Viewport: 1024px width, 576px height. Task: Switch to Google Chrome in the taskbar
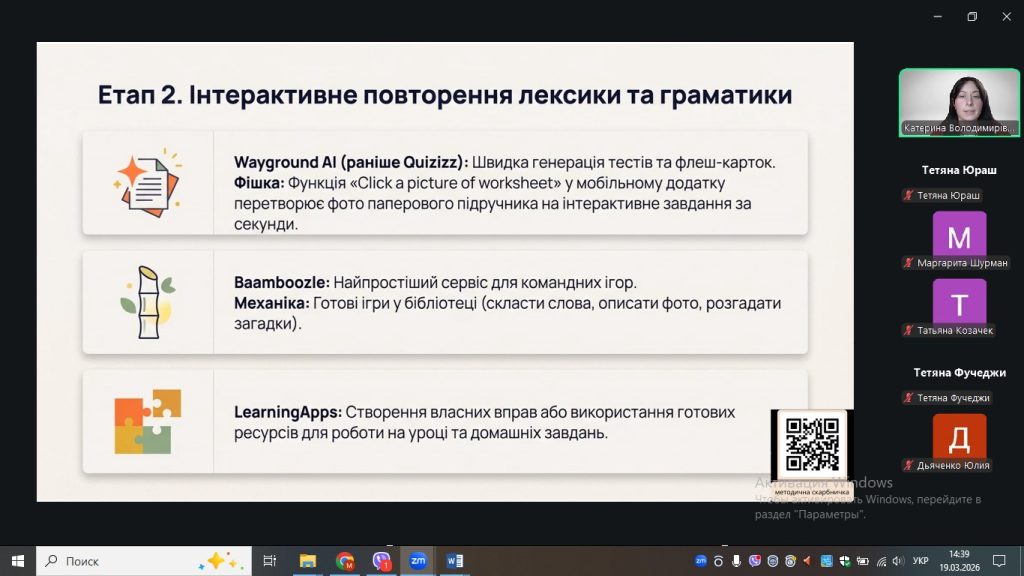[x=345, y=560]
